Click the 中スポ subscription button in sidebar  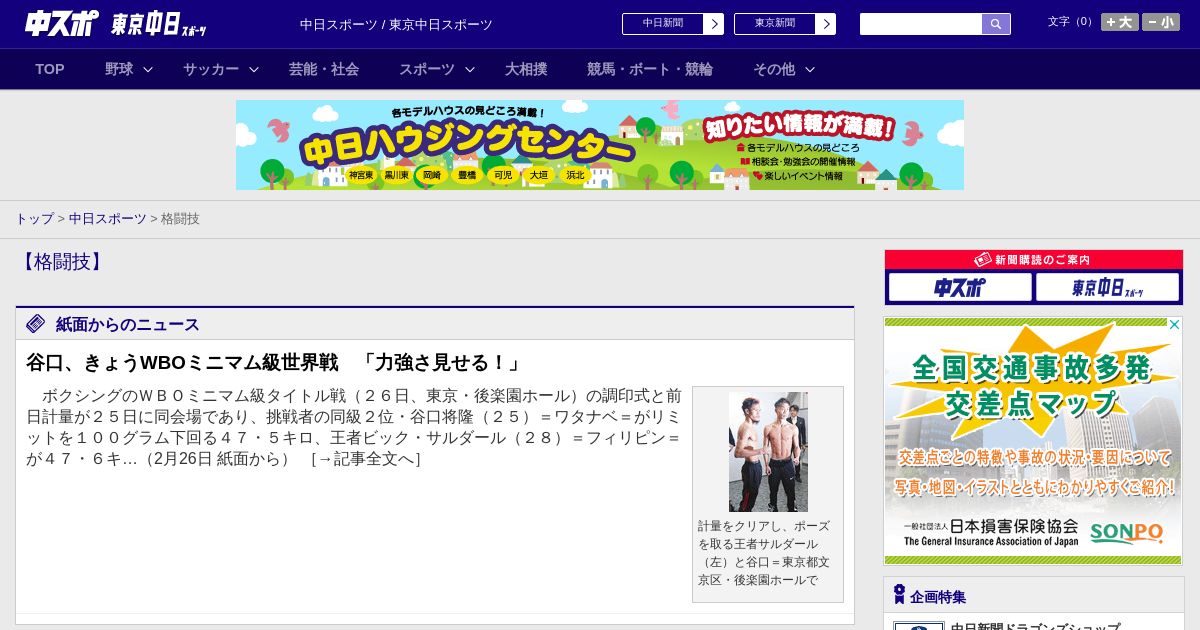pyautogui.click(x=960, y=287)
